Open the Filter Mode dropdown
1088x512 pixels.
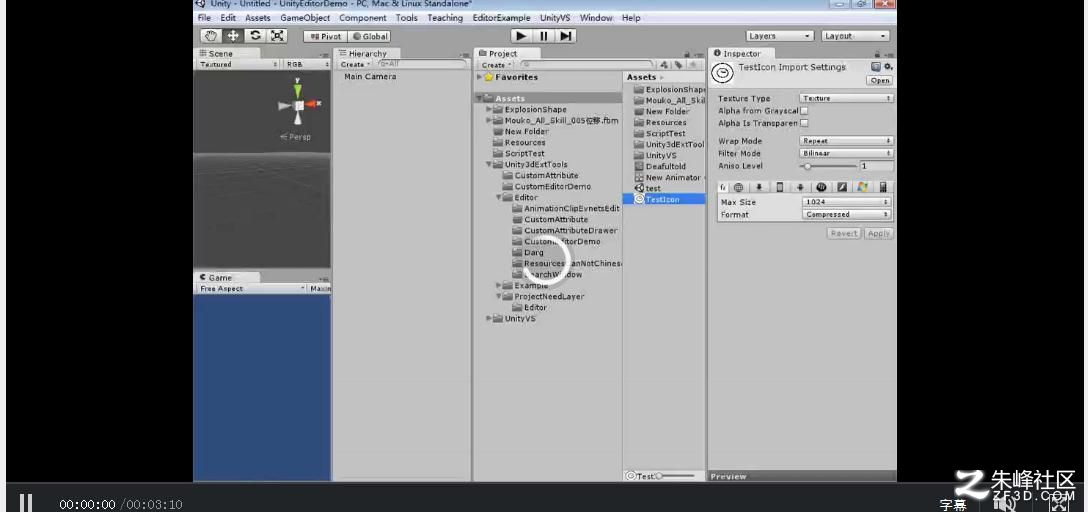point(847,153)
